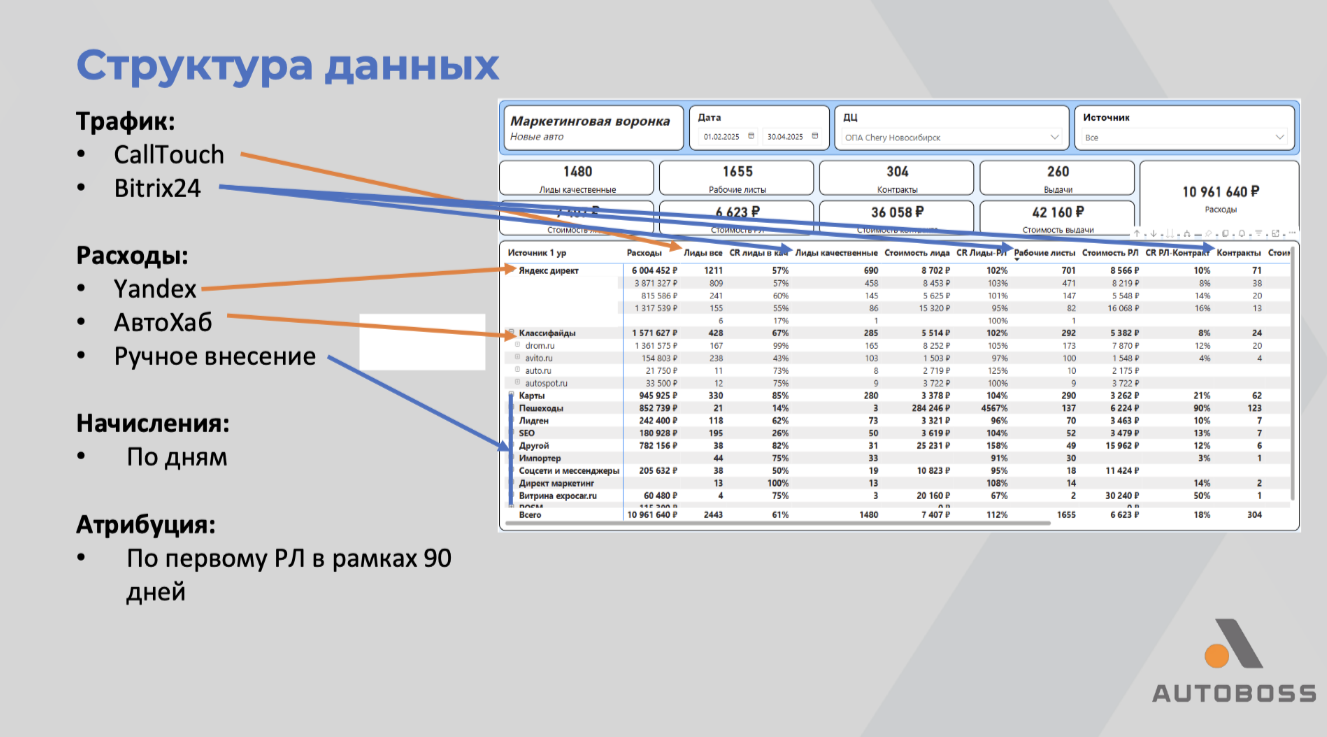Click the SEO row label
Screen dimensions: 1327x737
tap(527, 433)
